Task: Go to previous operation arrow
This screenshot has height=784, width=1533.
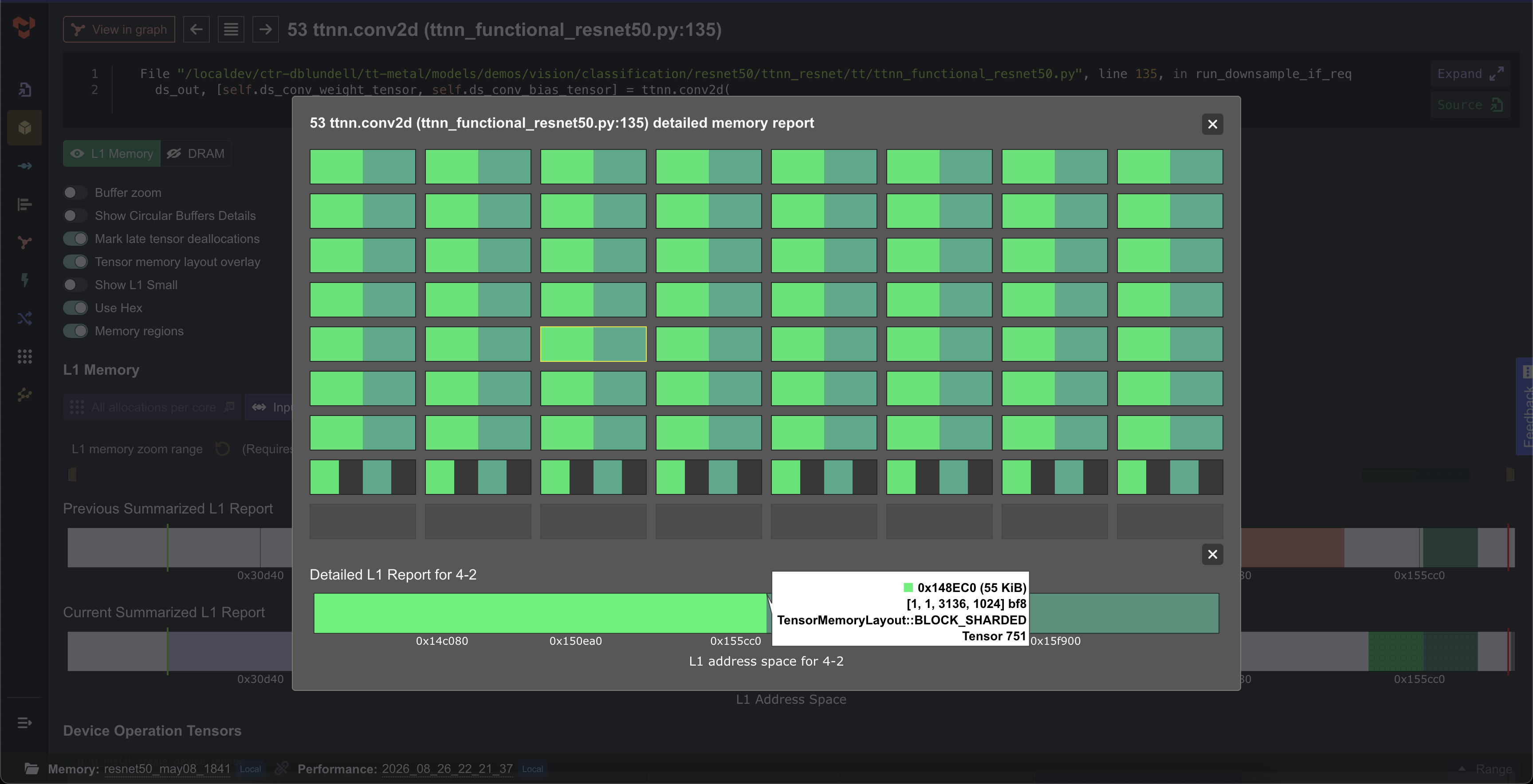Action: [197, 29]
